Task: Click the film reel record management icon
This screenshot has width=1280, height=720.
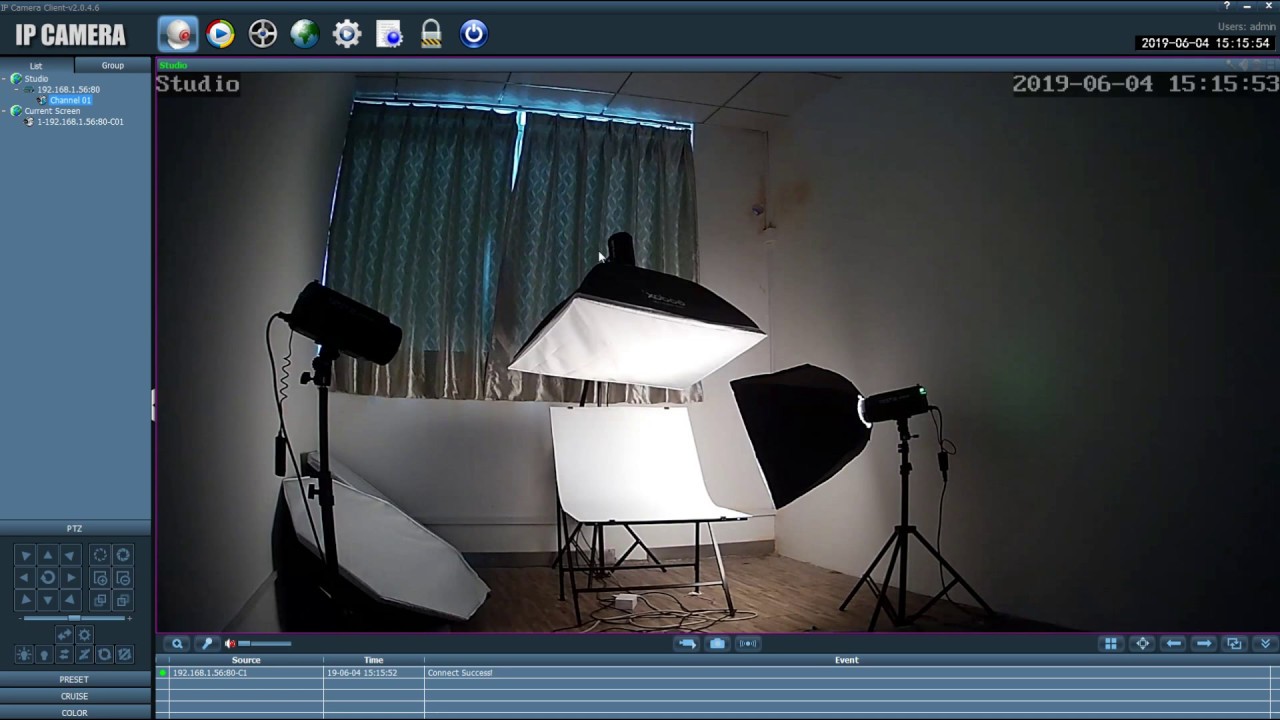Action: [262, 34]
